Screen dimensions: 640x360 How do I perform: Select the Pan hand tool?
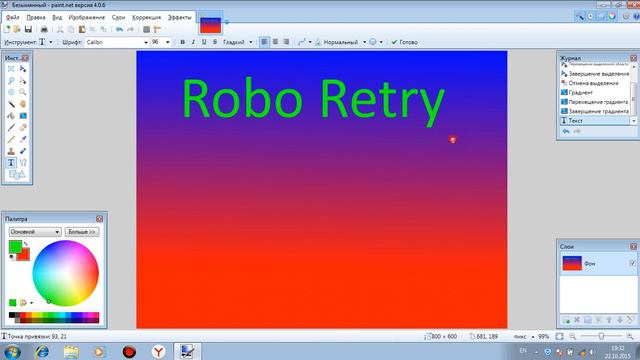pyautogui.click(x=23, y=104)
